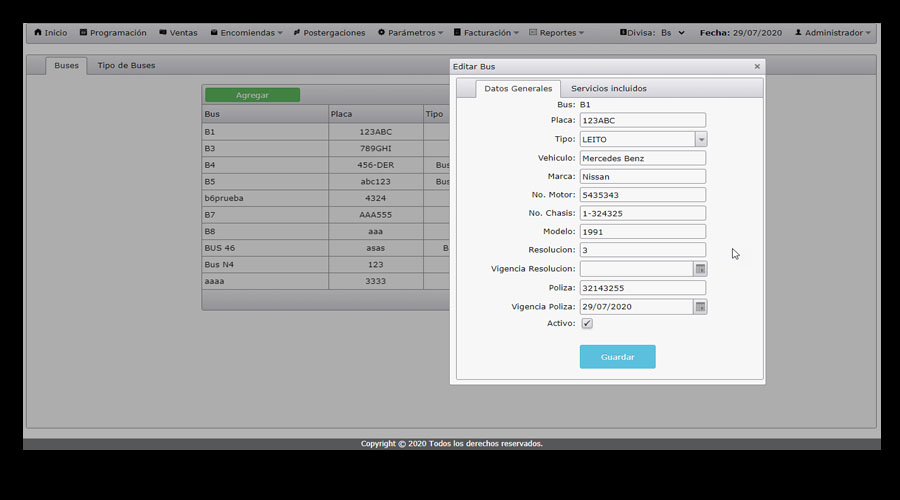Screen dimensions: 900x500
Task: Click plate abc123 cell
Action: point(376,182)
